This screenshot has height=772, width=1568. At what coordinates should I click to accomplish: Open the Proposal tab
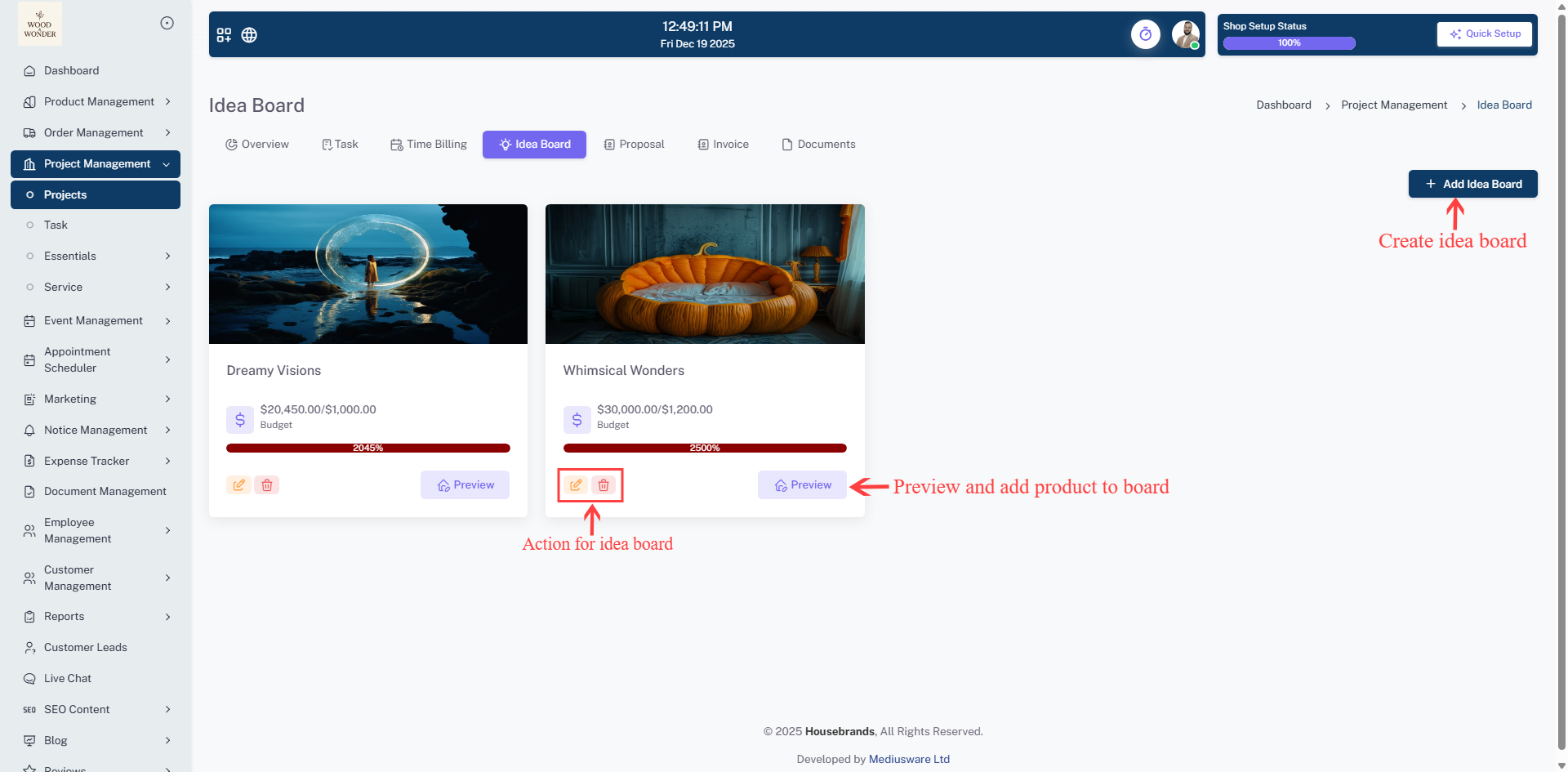click(x=634, y=145)
